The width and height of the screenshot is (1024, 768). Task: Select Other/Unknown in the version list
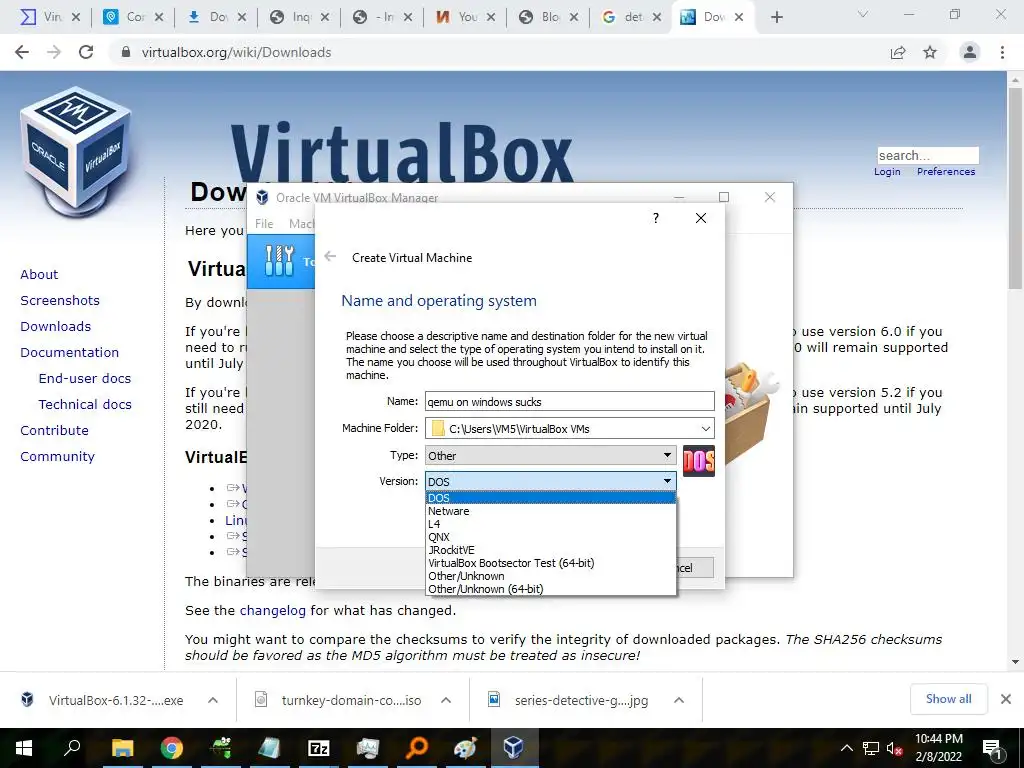551,576
